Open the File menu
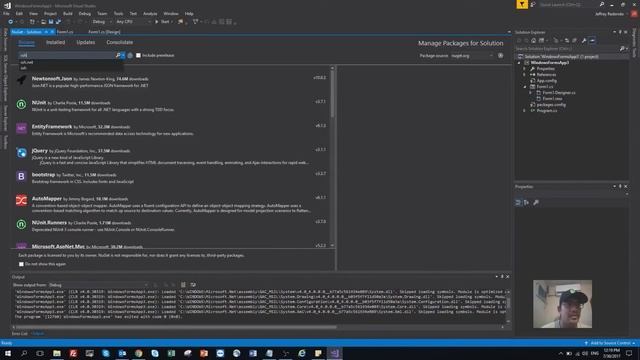Viewport: 640px width, 360px height. point(6,13)
